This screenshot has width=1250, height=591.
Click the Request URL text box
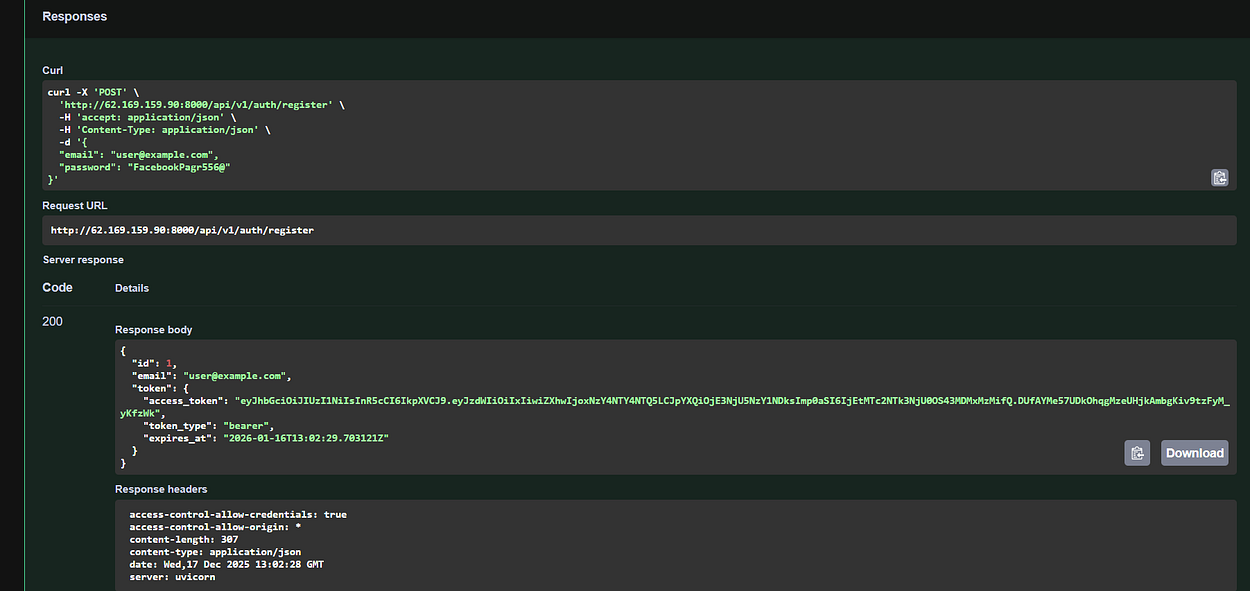(x=638, y=230)
